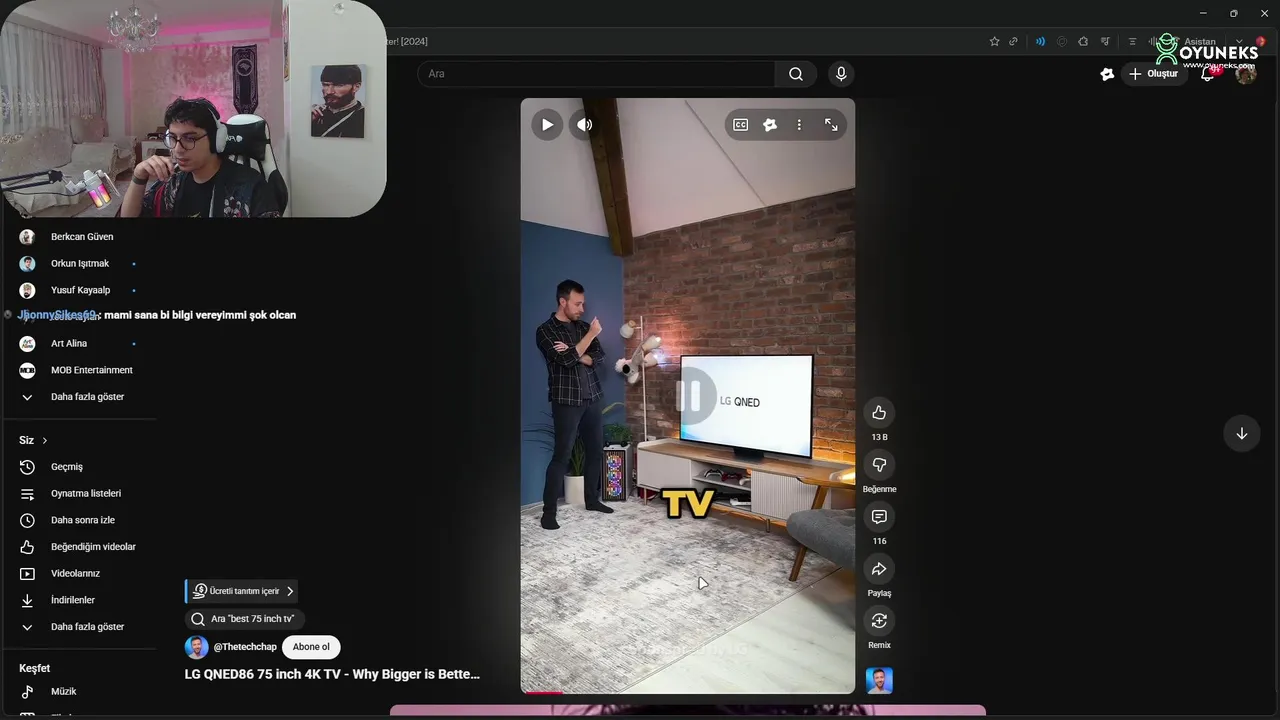Open the Shorts player settings icon
Screen dimensions: 1280x720
(x=770, y=125)
